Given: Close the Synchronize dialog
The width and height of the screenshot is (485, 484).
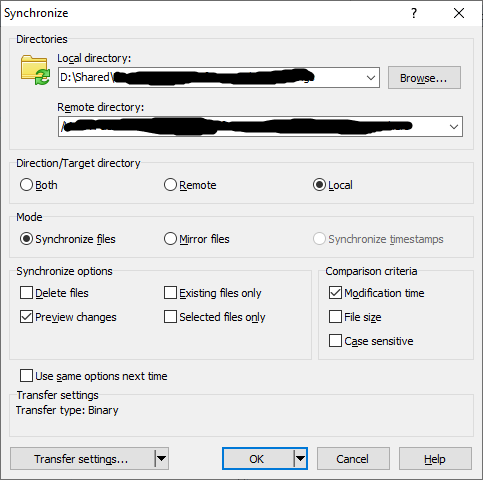Looking at the screenshot, I should coord(459,13).
